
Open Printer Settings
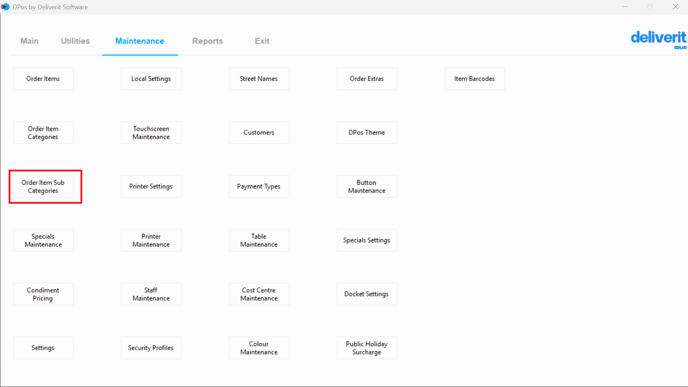[x=151, y=186]
